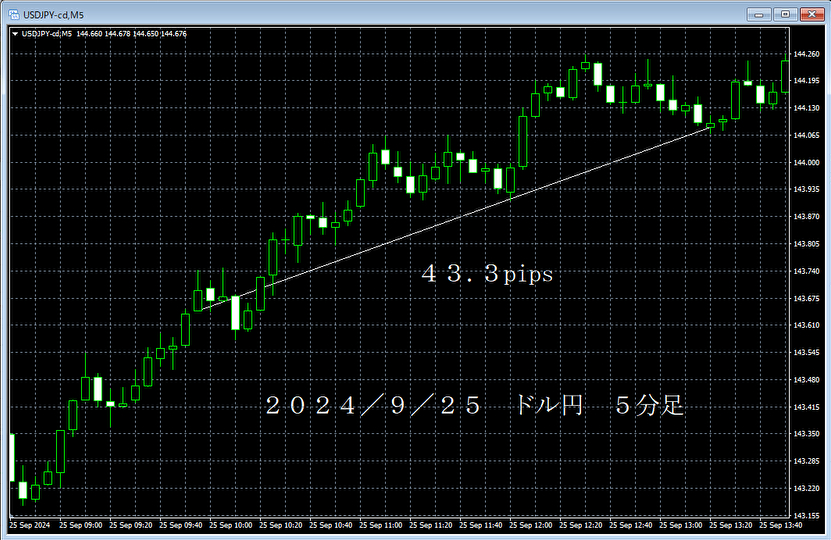Click the 144.065 price scale value
Image resolution: width=831 pixels, height=540 pixels.
point(807,135)
